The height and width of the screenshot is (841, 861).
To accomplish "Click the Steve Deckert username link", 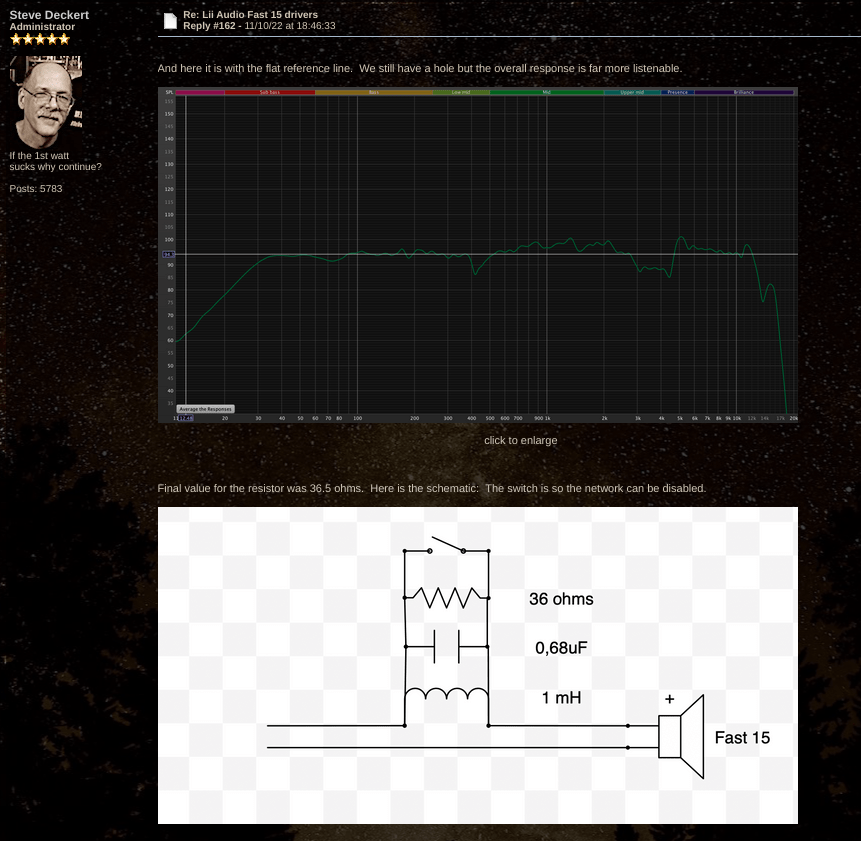I will [x=49, y=15].
